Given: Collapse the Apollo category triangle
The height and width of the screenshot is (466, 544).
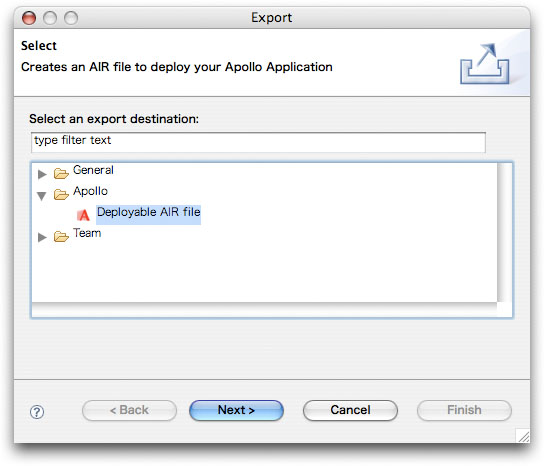Looking at the screenshot, I should coord(42,196).
